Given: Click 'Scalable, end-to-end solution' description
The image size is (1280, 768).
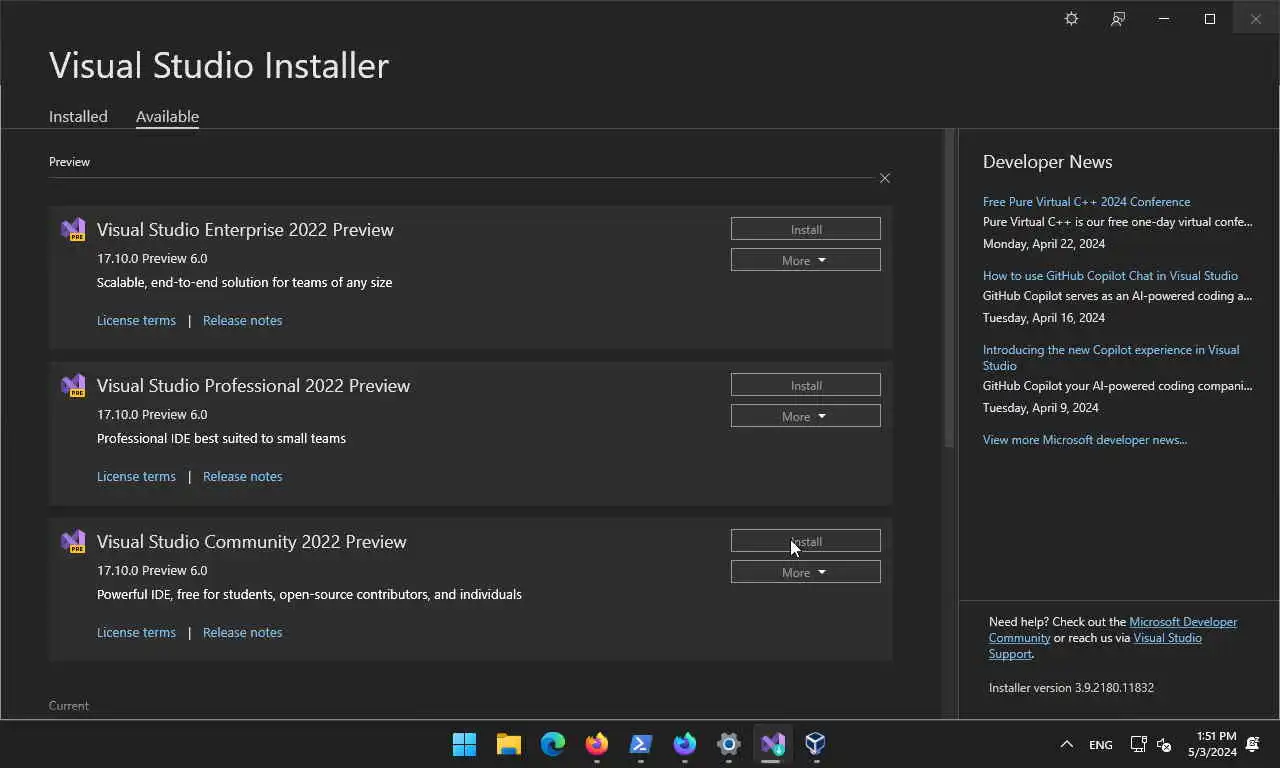Looking at the screenshot, I should coord(244,282).
